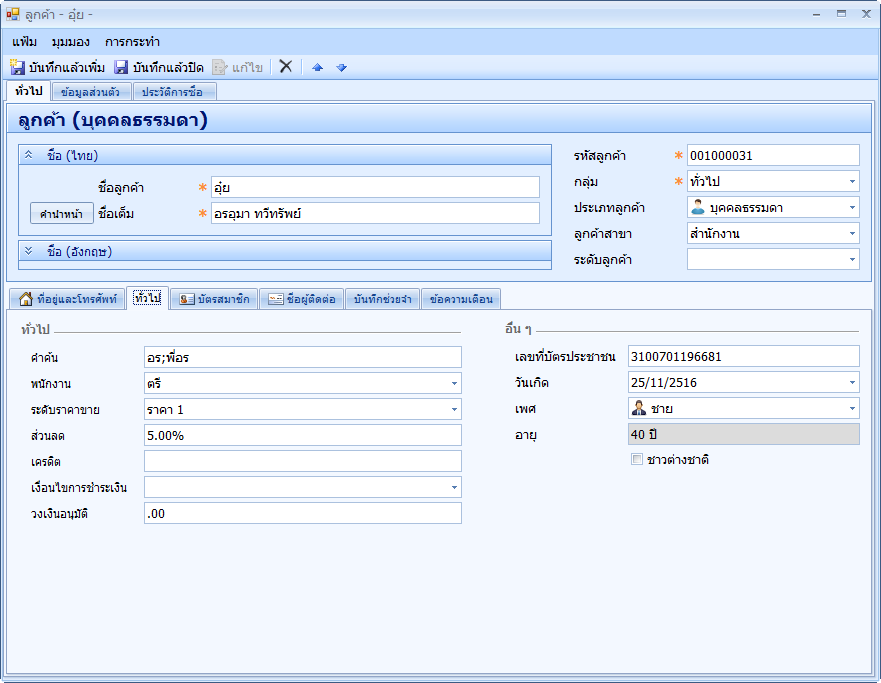881x683 pixels.
Task: Open the การกระทำ menu
Action: [132, 42]
